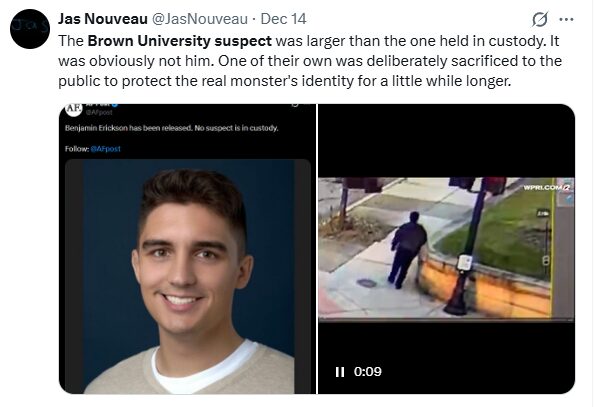Pause the video with the pause icon

tap(340, 372)
